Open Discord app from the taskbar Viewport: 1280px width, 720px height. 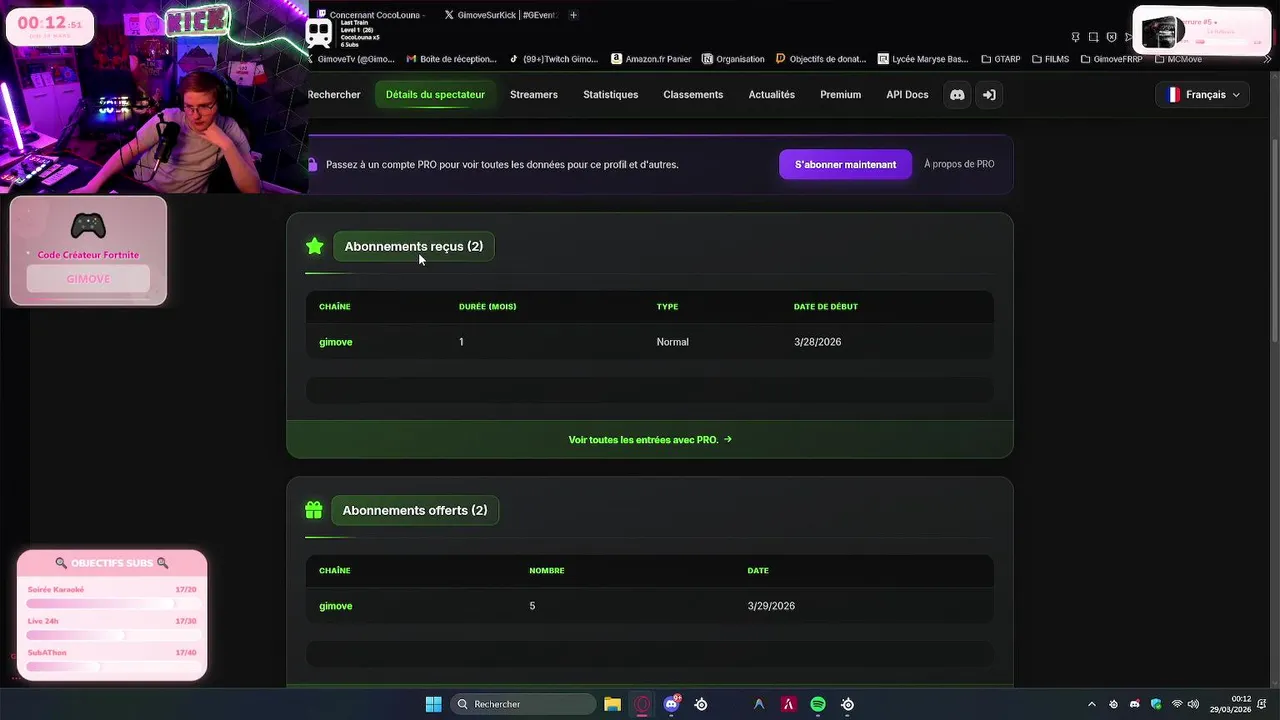click(671, 704)
